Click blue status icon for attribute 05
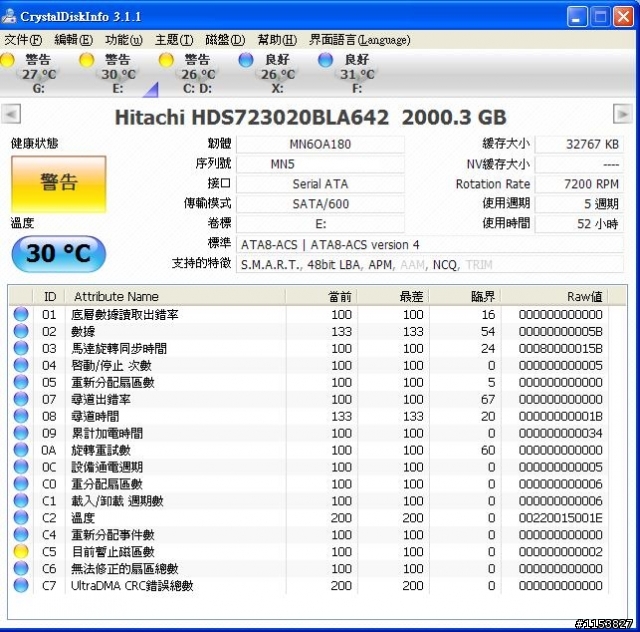Screen dimensions: 640x632 coord(21,382)
